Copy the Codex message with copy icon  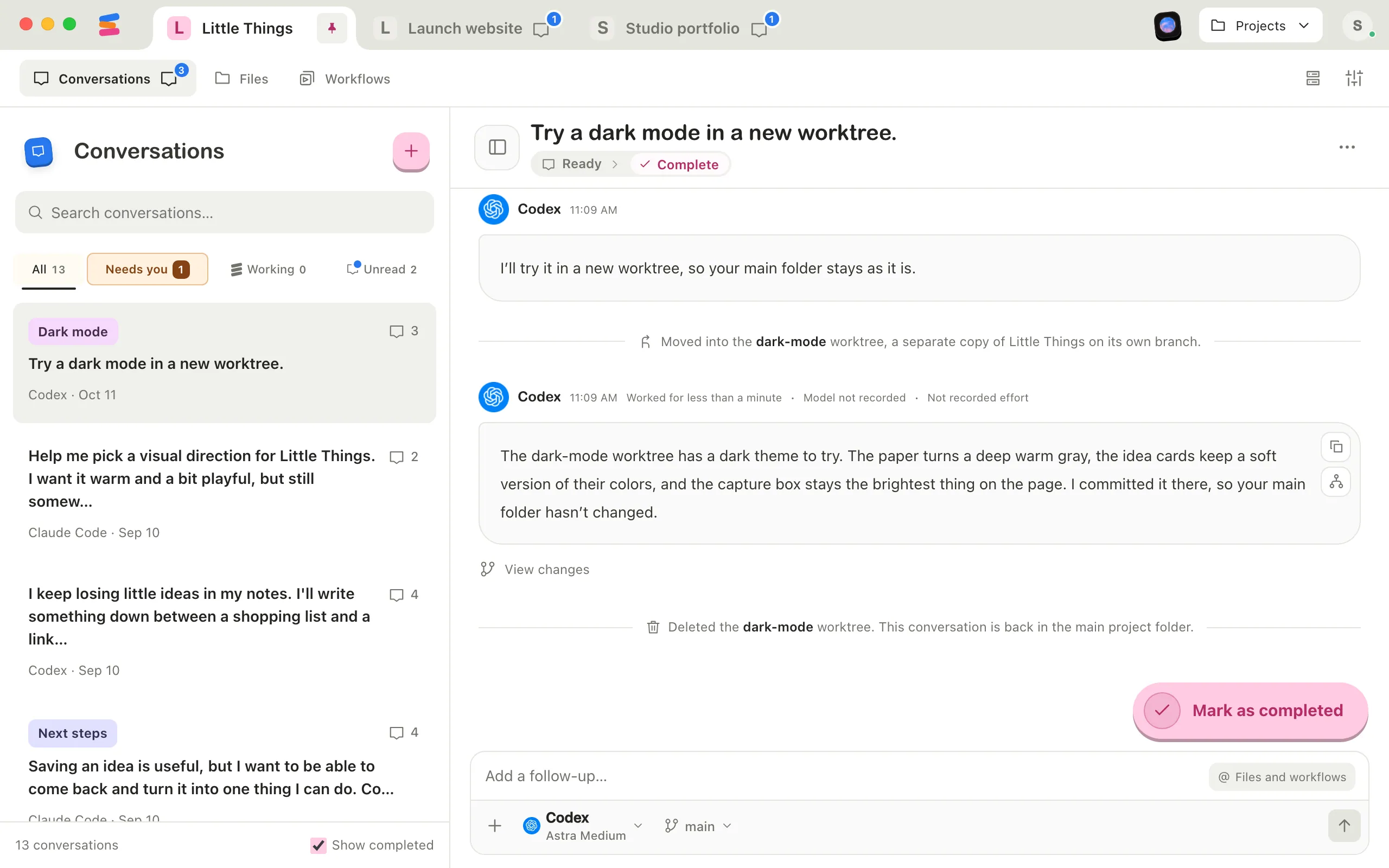pyautogui.click(x=1336, y=446)
